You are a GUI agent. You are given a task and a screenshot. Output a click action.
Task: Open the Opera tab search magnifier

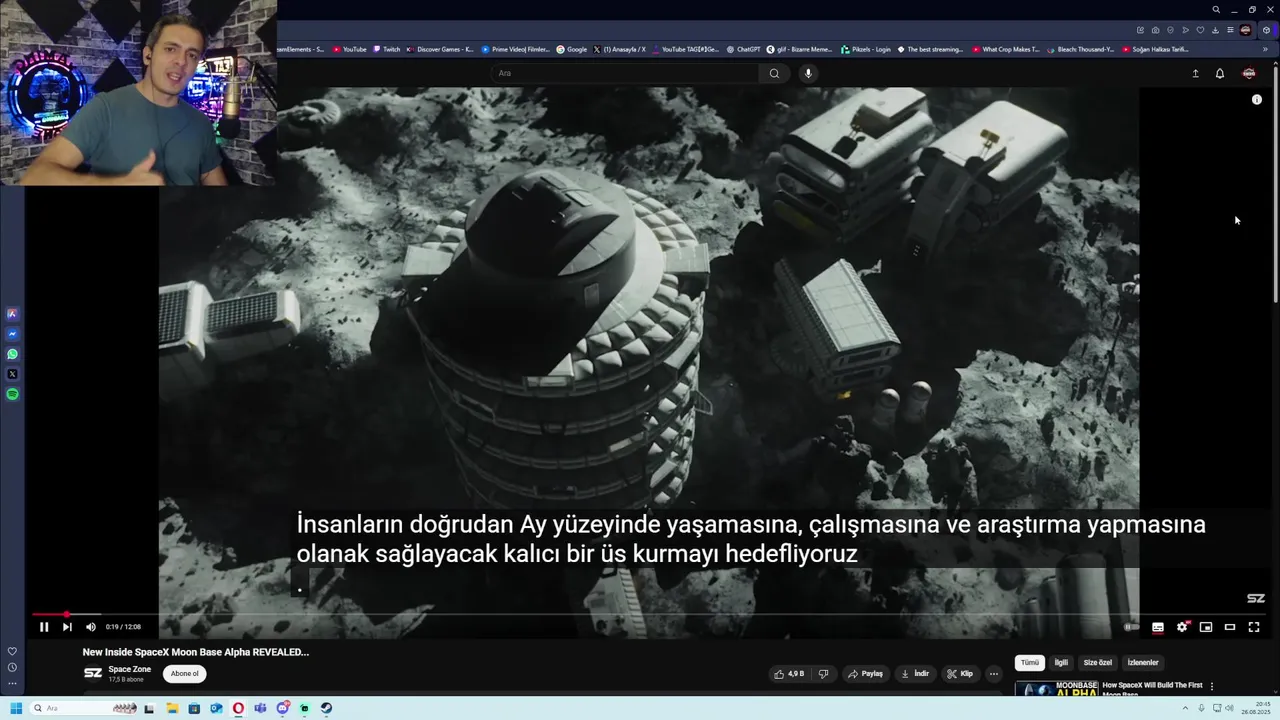(1216, 10)
